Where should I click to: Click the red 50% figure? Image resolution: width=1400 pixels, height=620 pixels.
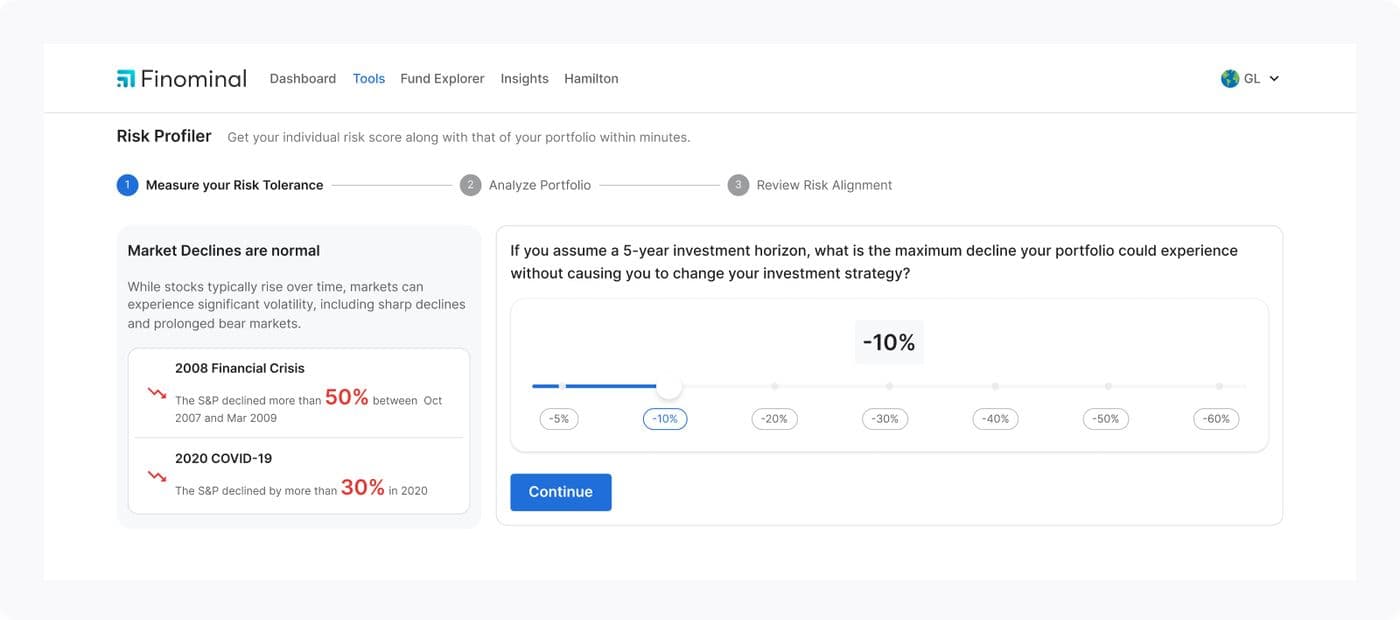click(347, 397)
